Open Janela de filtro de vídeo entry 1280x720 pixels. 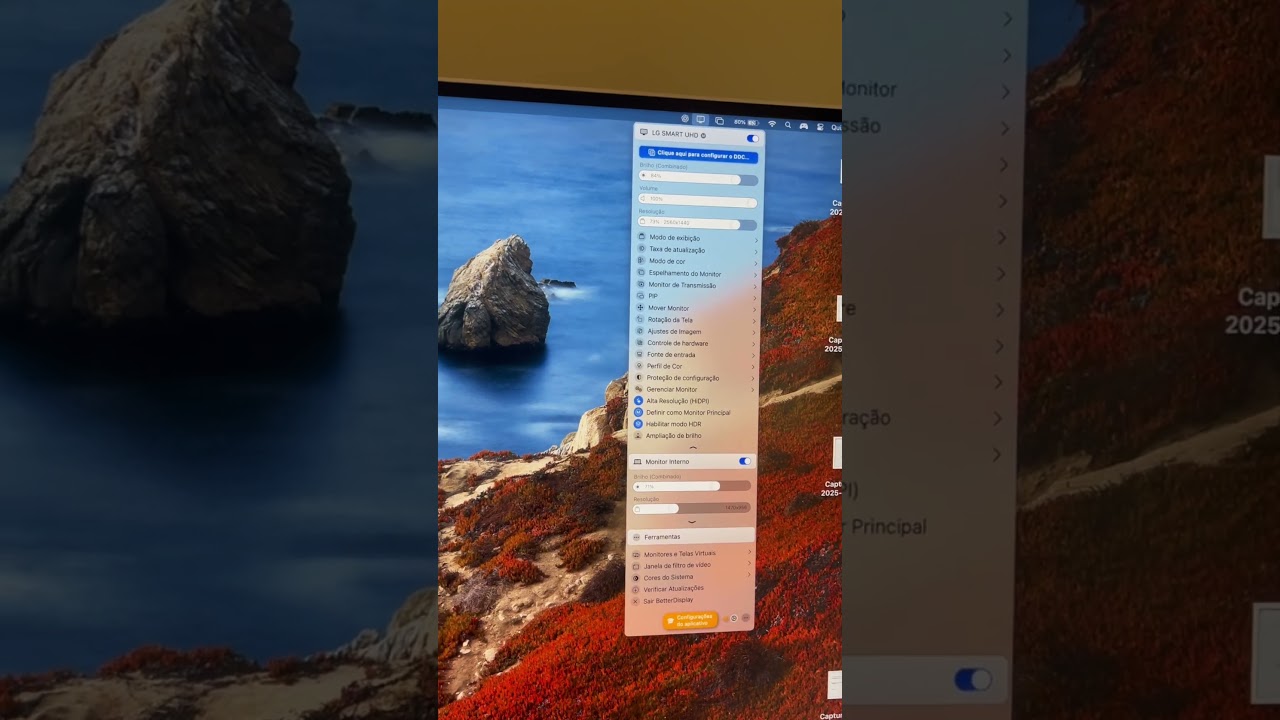[691, 566]
